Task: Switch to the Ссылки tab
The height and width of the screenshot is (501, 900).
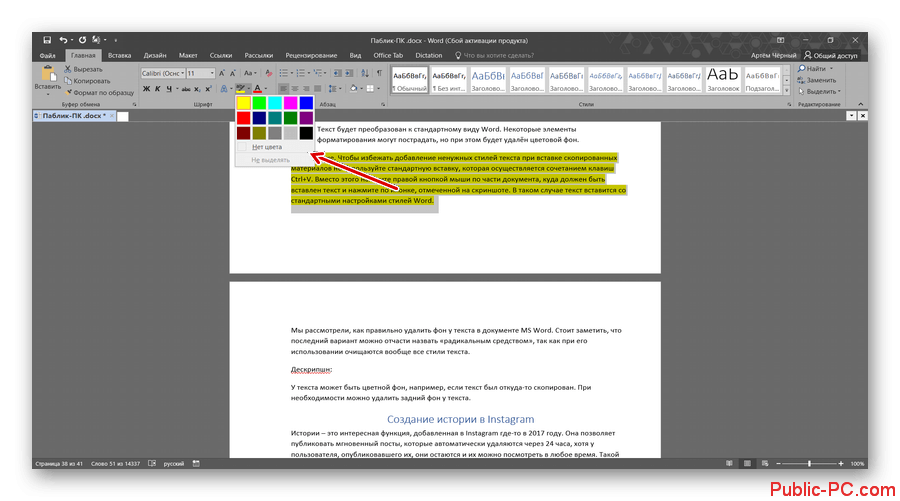Action: tap(221, 56)
